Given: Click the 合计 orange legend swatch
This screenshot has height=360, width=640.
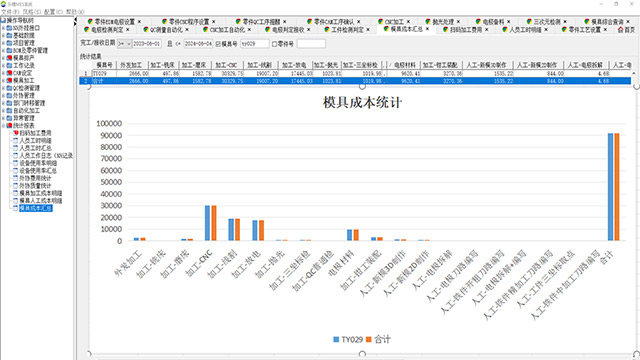Looking at the screenshot, I should (x=369, y=340).
